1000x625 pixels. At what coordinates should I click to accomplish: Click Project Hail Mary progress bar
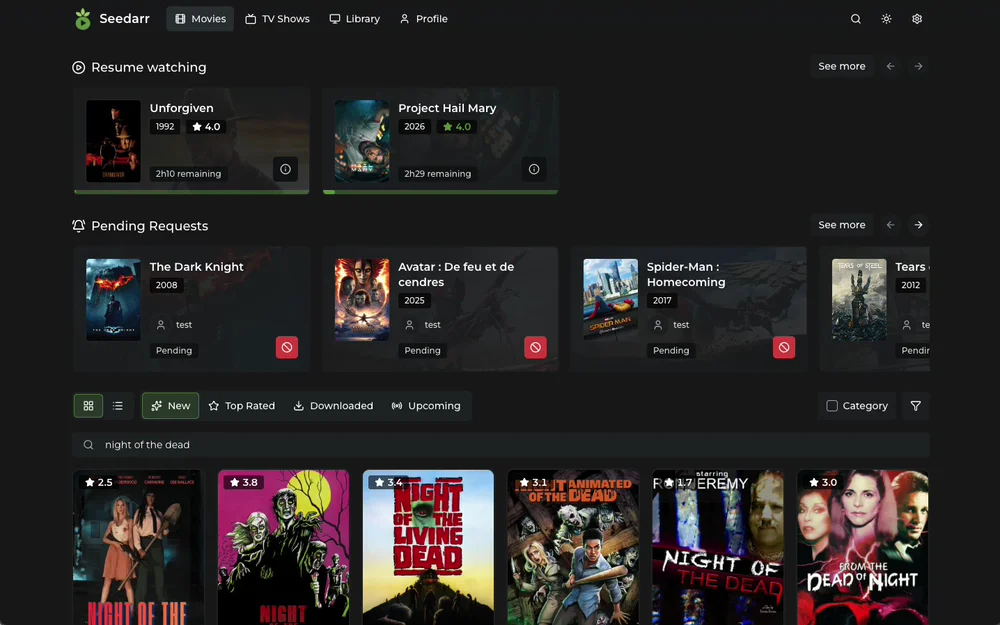pos(440,192)
